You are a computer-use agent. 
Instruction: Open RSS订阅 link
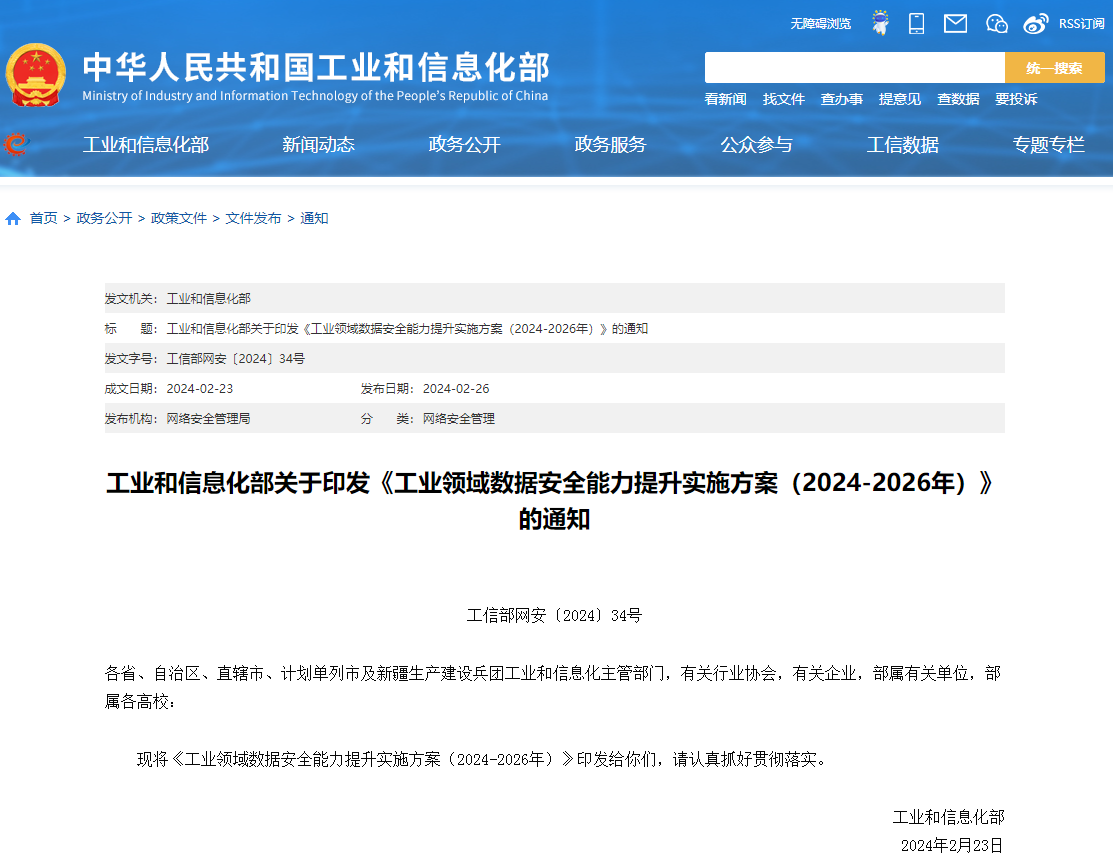(1081, 24)
